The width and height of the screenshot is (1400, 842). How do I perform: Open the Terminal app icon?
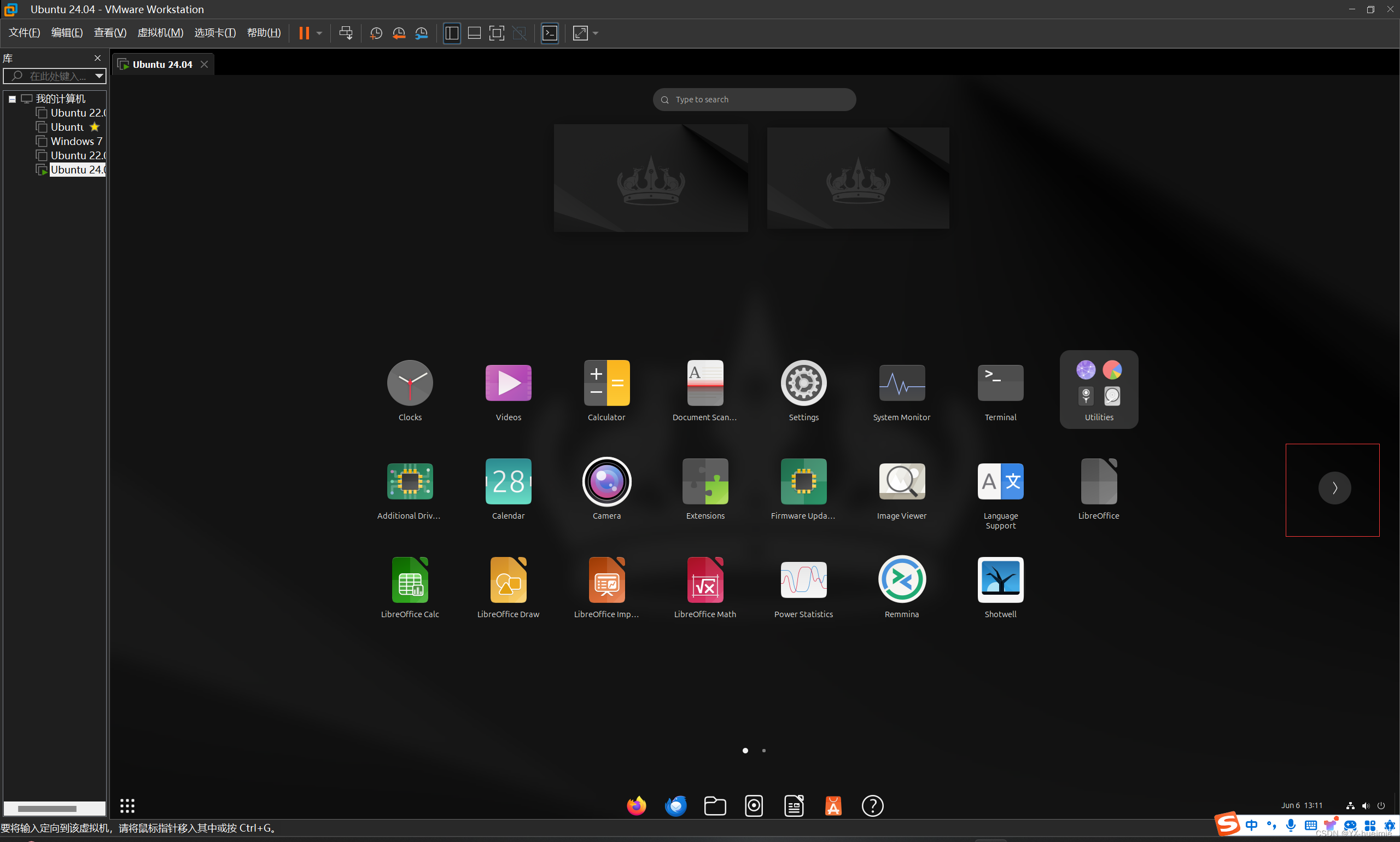point(1000,384)
